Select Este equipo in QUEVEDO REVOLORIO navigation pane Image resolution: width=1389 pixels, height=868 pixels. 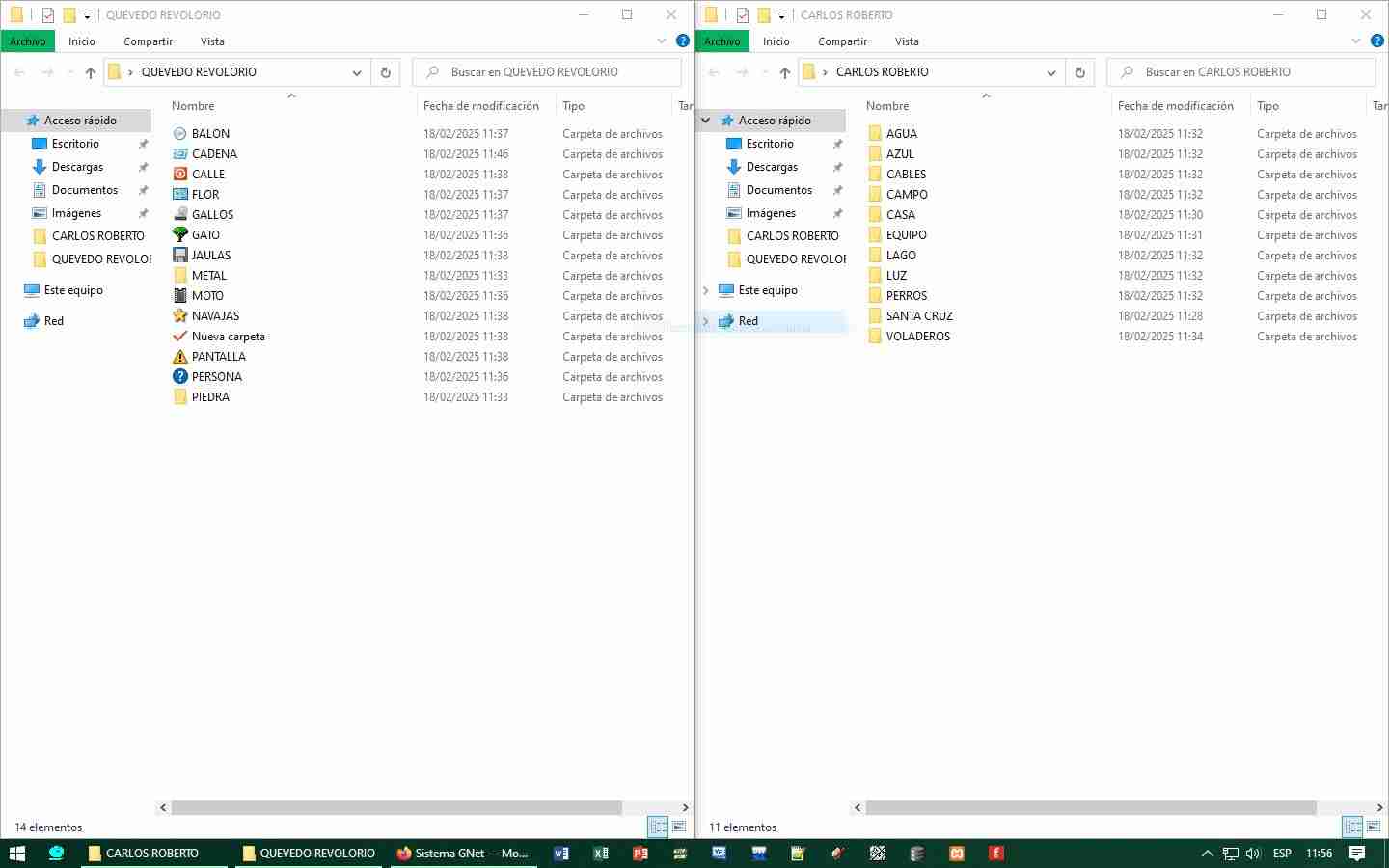click(x=73, y=290)
